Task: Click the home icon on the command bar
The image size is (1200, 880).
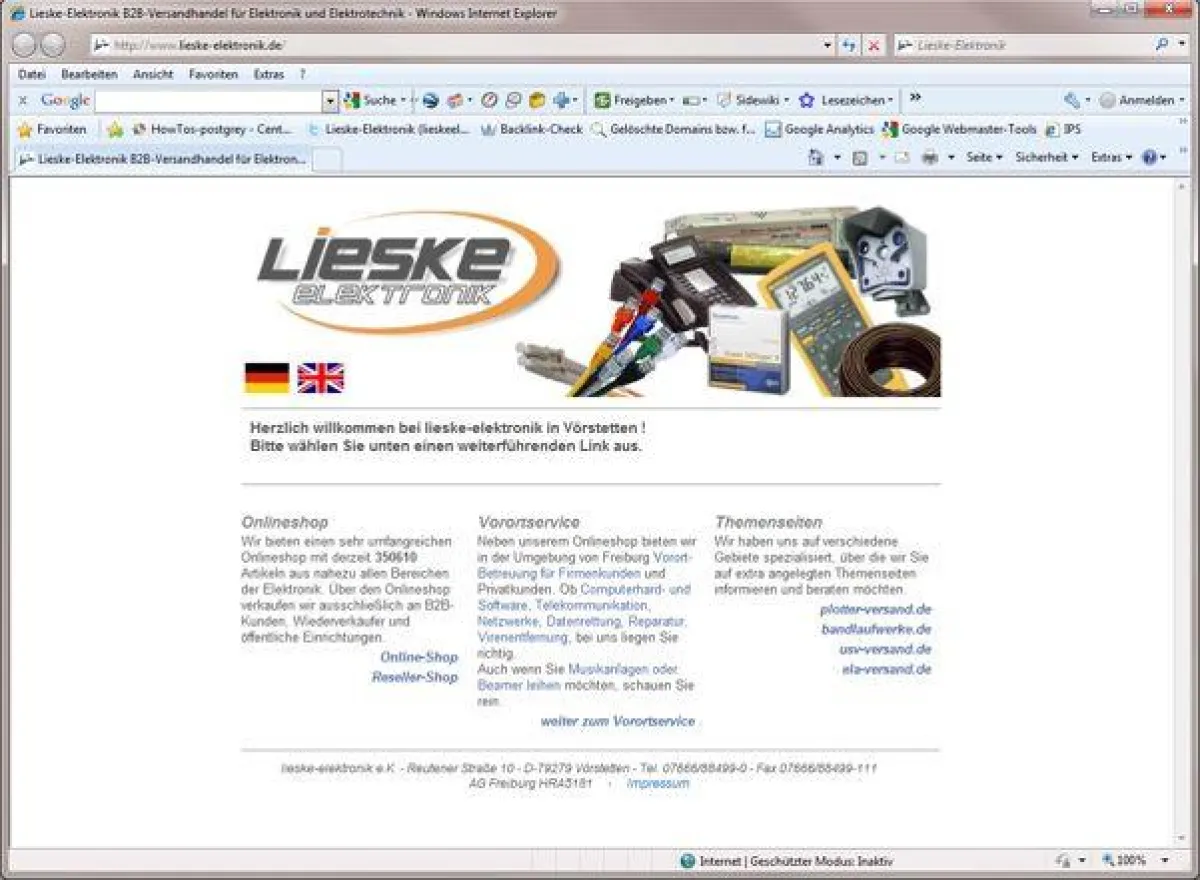Action: pyautogui.click(x=815, y=158)
